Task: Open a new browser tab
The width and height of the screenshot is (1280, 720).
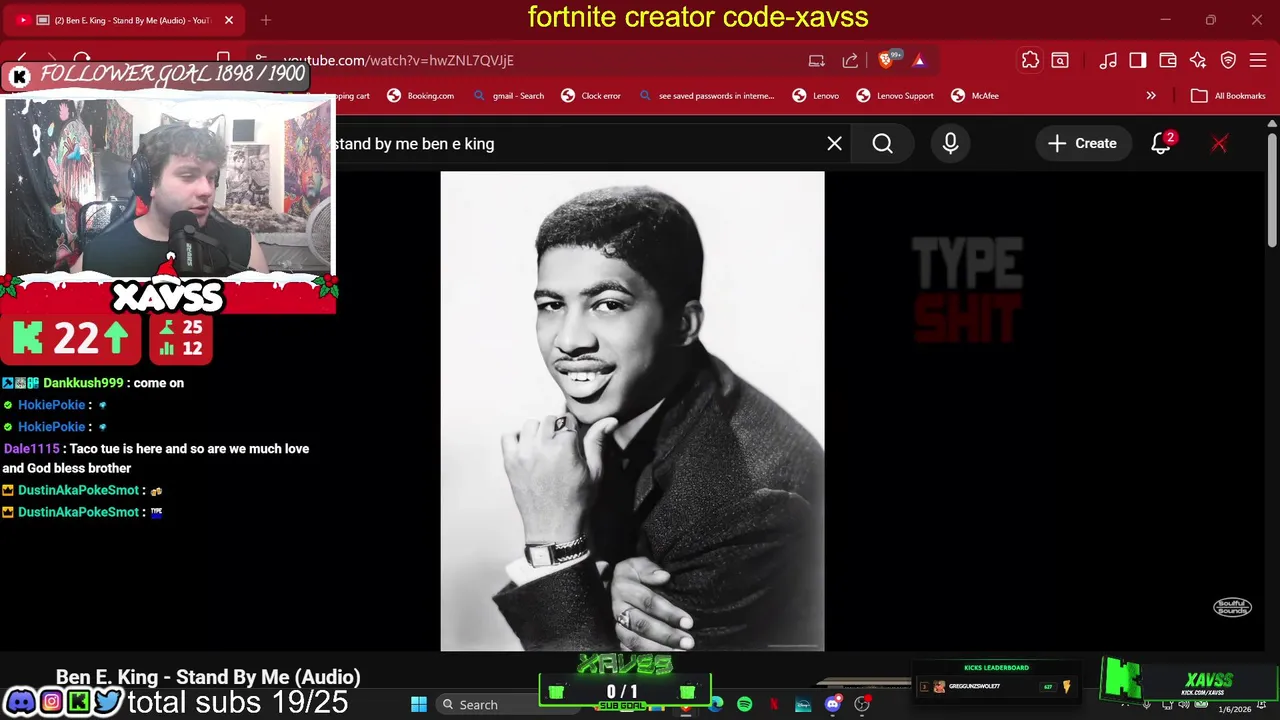Action: 266,20
